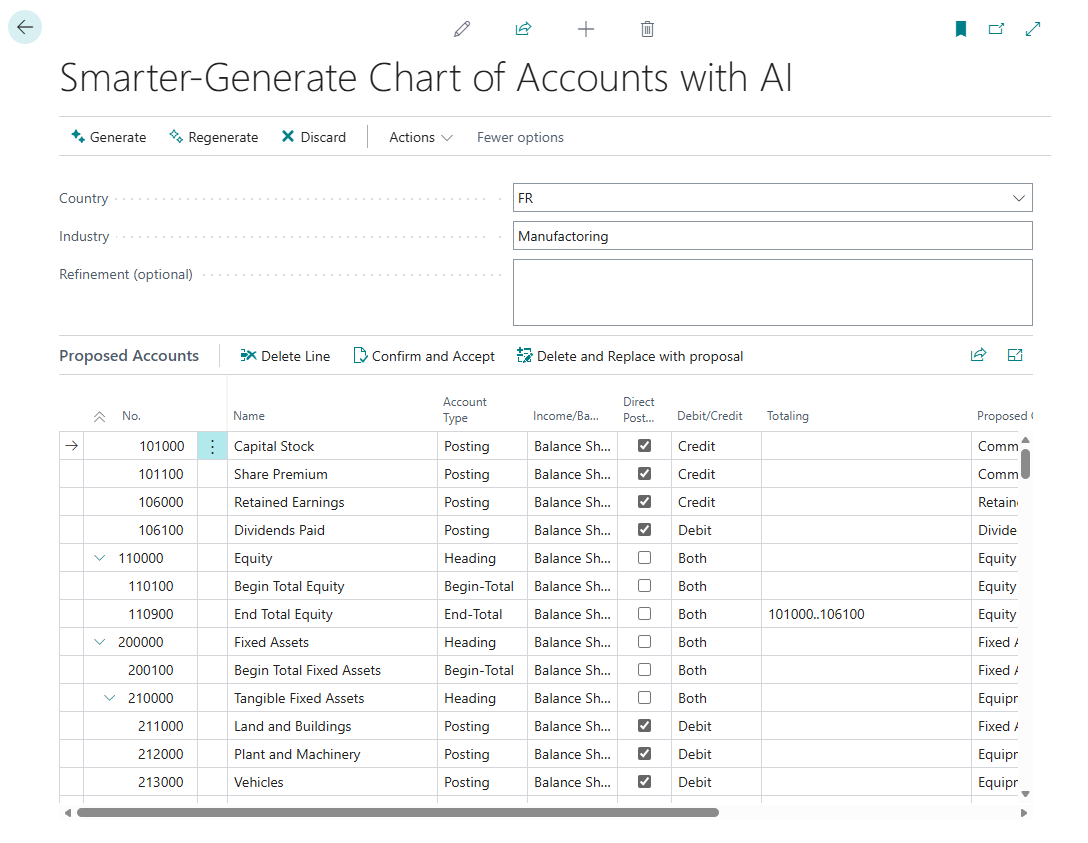
Task: Click the scroll-right arrow of the grid
Action: coord(1024,812)
